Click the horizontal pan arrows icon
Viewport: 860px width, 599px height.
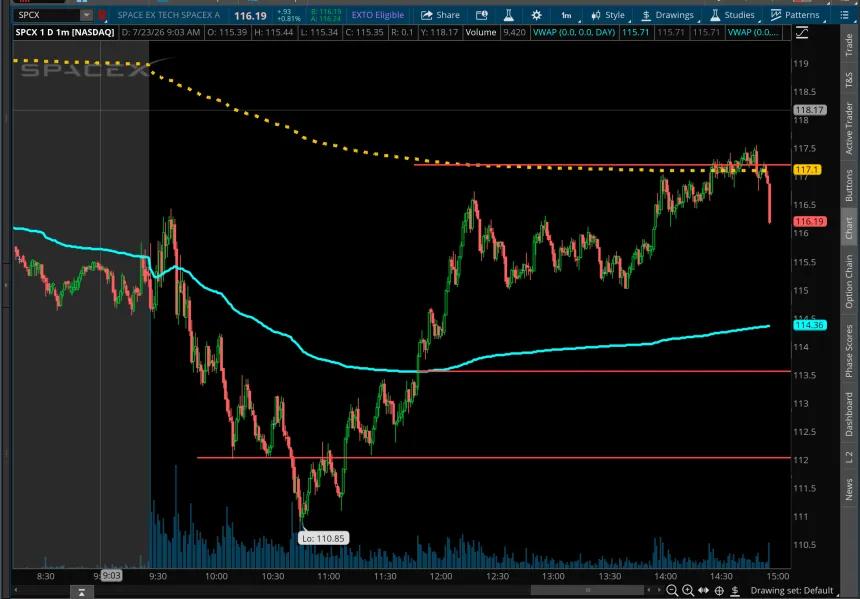[703, 590]
